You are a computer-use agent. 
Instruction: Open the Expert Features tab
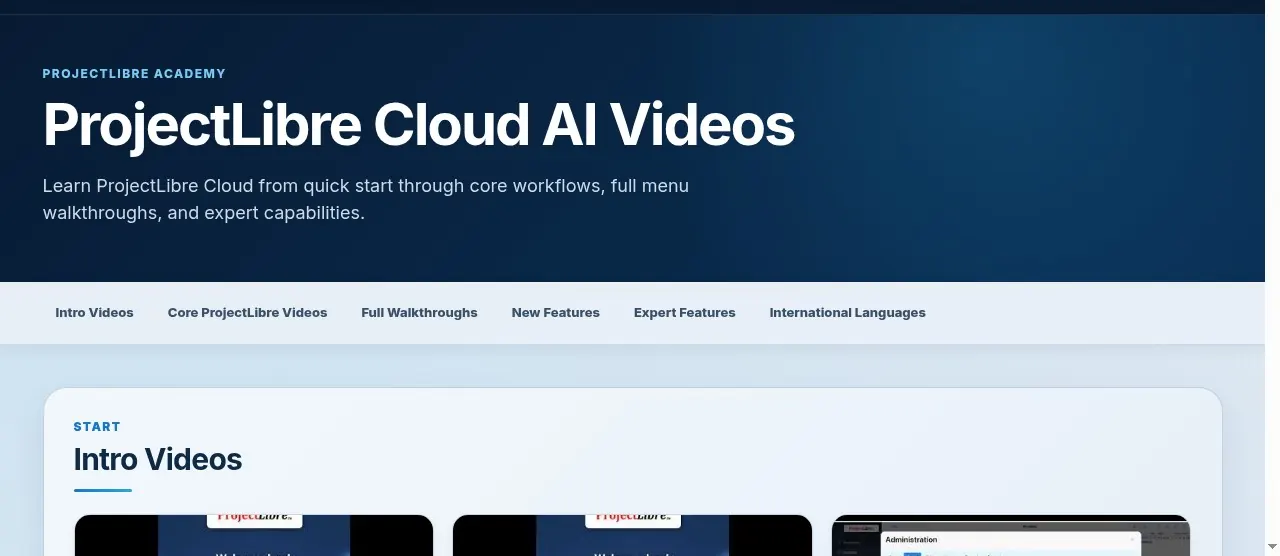pyautogui.click(x=684, y=313)
